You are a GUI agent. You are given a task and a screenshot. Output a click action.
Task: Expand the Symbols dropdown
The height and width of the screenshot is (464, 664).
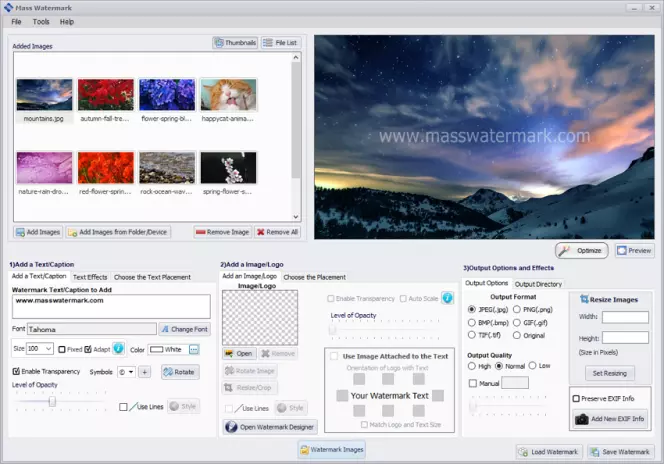point(126,372)
